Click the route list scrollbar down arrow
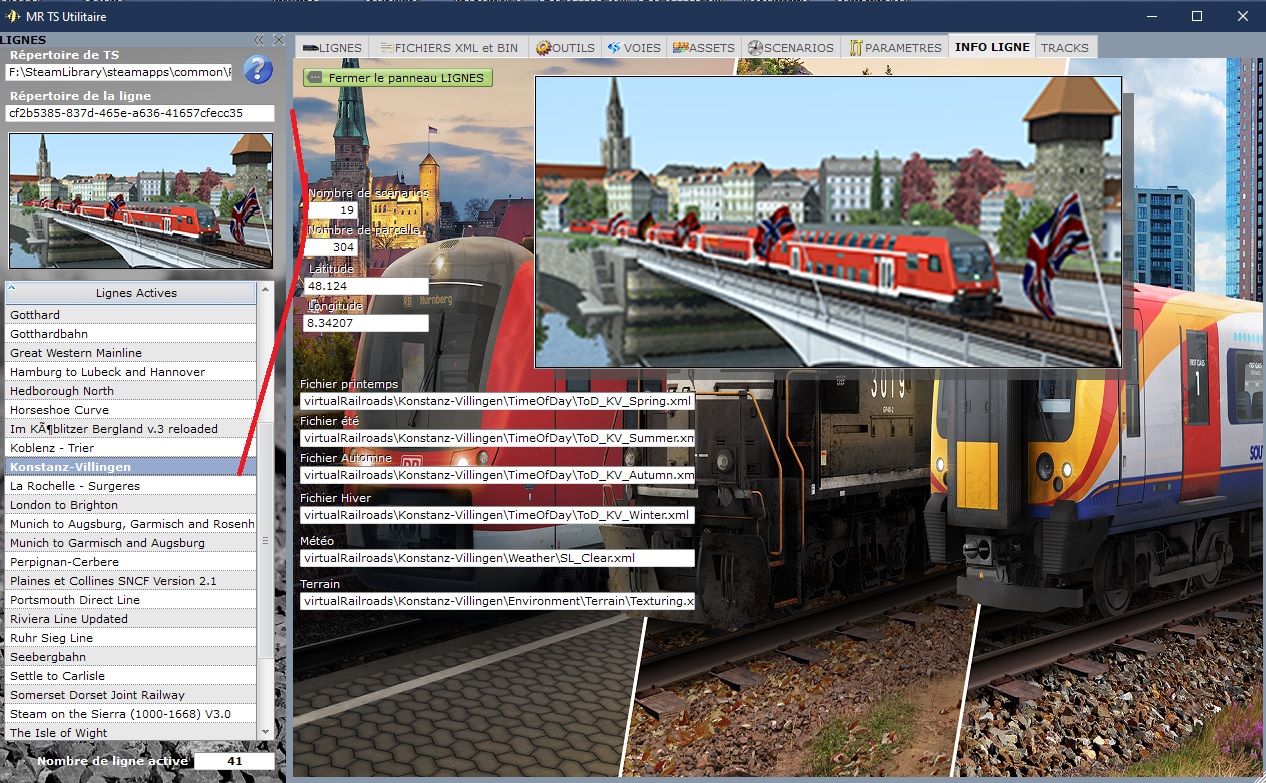Viewport: 1266px width, 783px height. click(x=265, y=733)
